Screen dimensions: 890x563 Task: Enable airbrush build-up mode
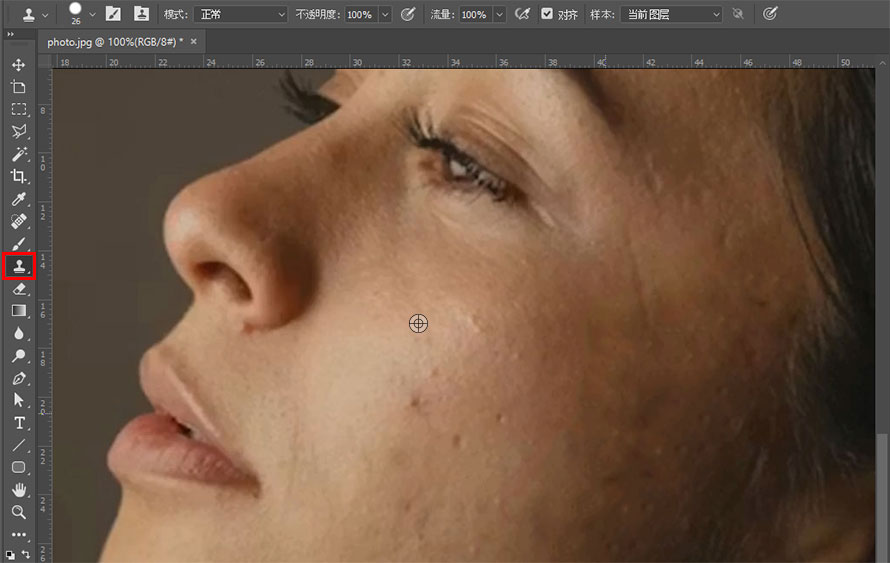(522, 14)
